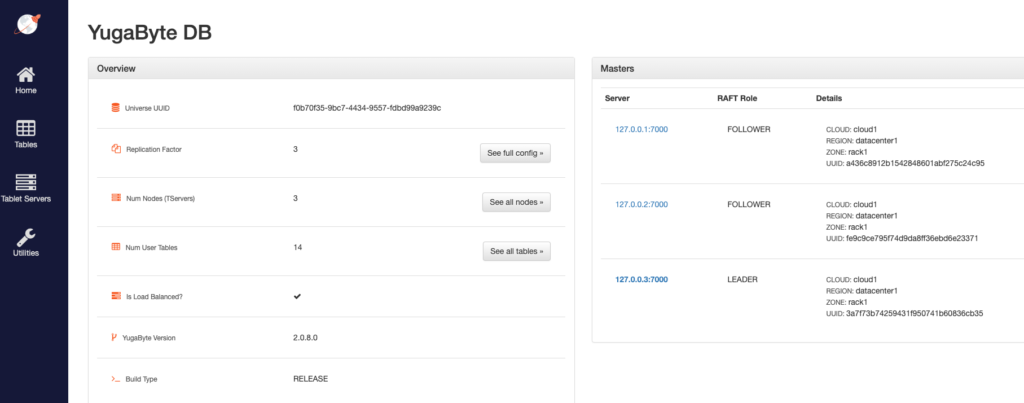Image resolution: width=1024 pixels, height=403 pixels.
Task: Click the Universe UUID database icon
Action: tap(116, 107)
